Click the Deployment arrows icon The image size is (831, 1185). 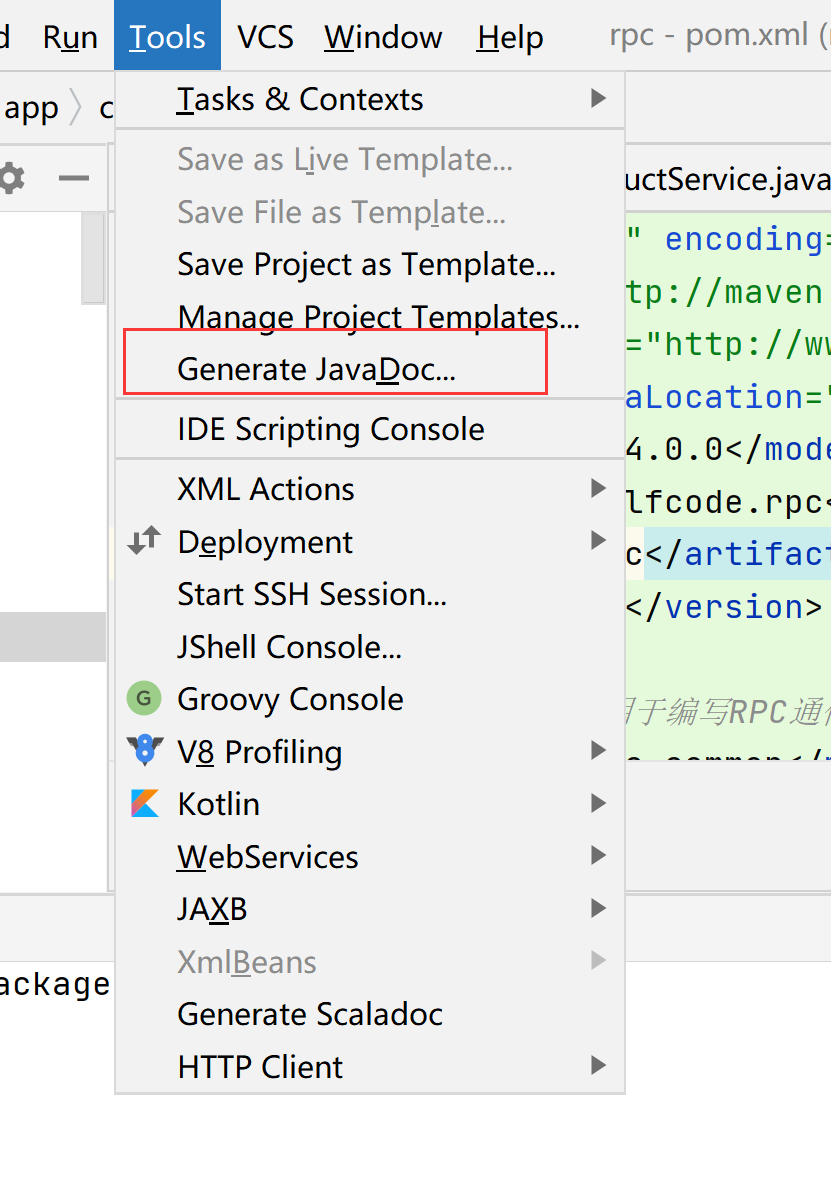tap(144, 542)
